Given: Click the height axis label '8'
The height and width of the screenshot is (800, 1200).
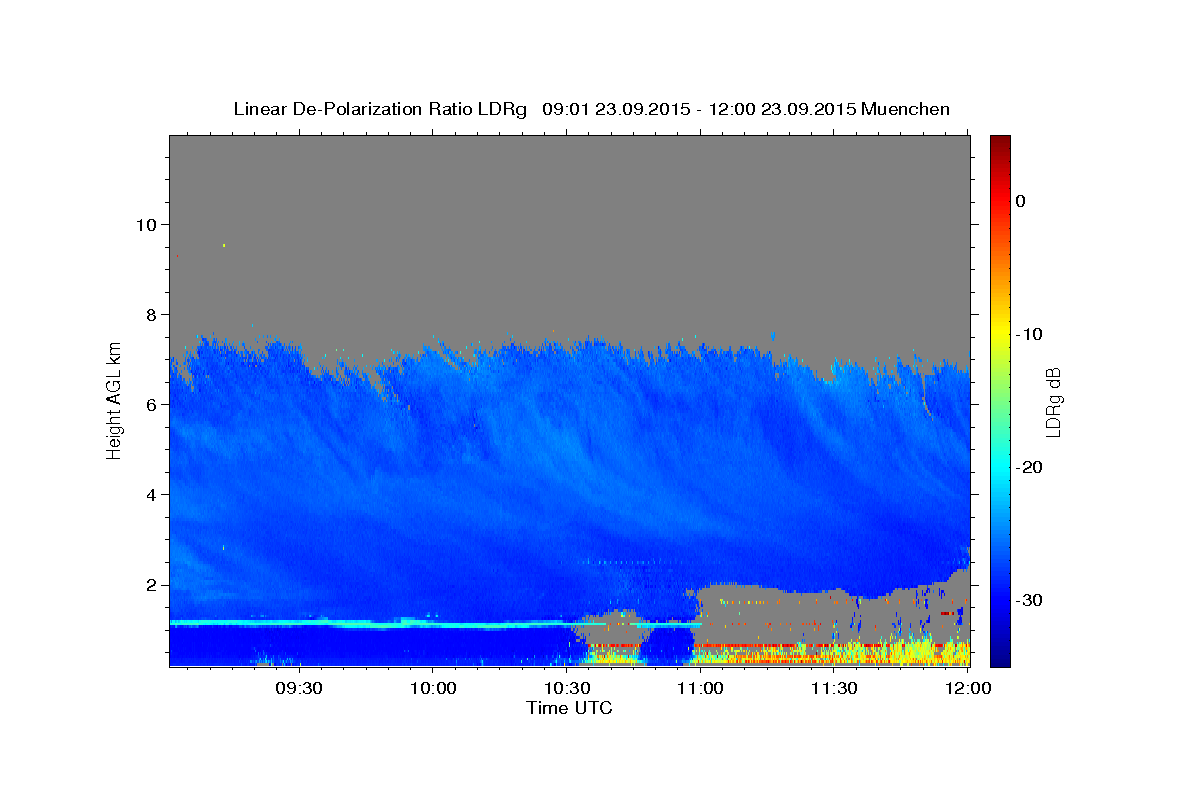Looking at the screenshot, I should point(150,314).
